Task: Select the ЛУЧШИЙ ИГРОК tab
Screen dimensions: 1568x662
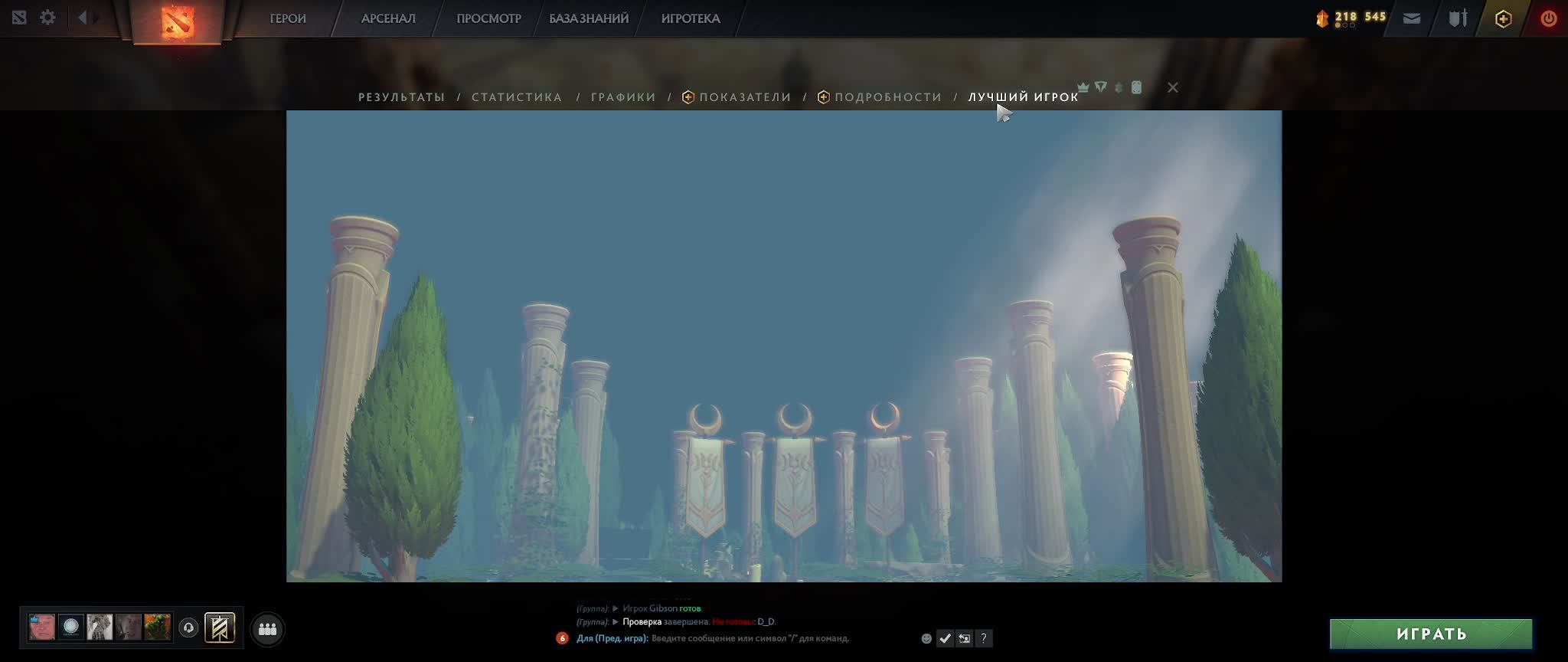Action: (x=1024, y=97)
